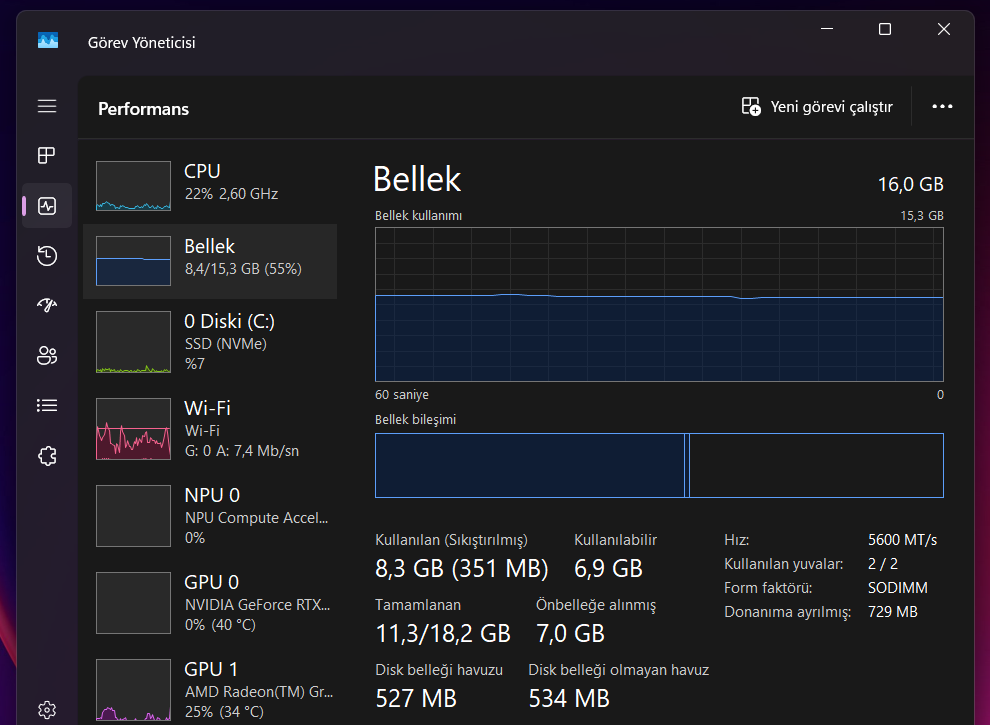Close the Task Manager window
The width and height of the screenshot is (990, 725).
pyautogui.click(x=944, y=29)
